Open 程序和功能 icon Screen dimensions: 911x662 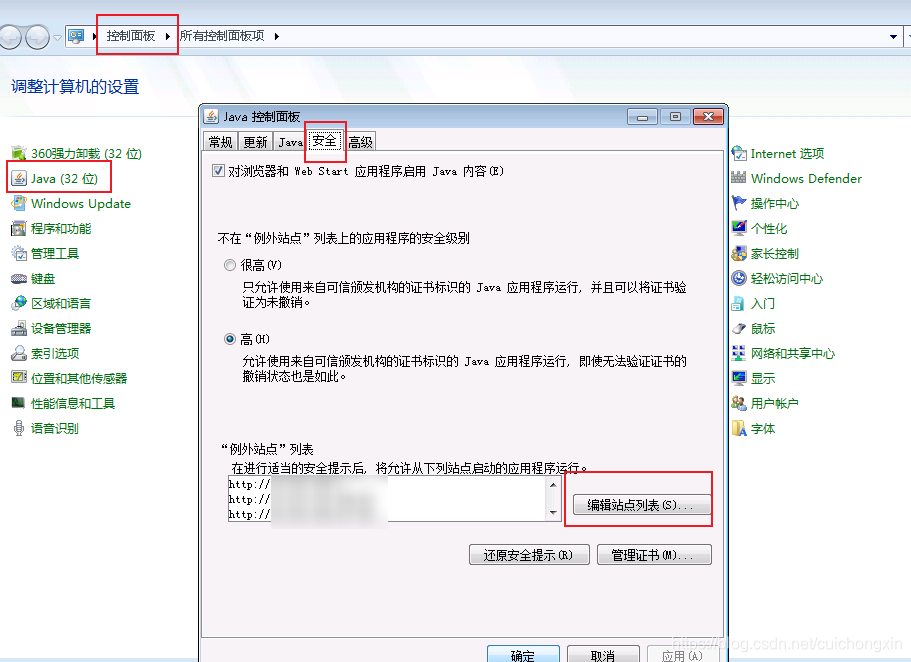tap(19, 228)
